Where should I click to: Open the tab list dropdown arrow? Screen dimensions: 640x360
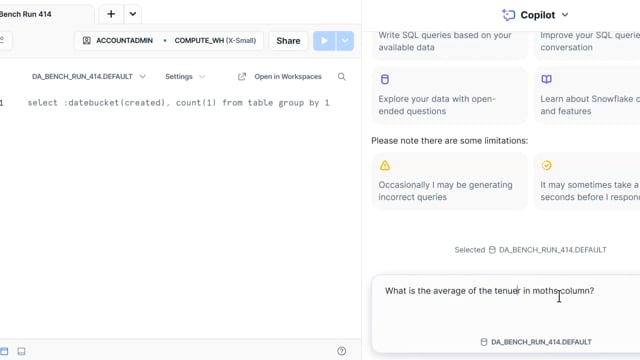133,14
